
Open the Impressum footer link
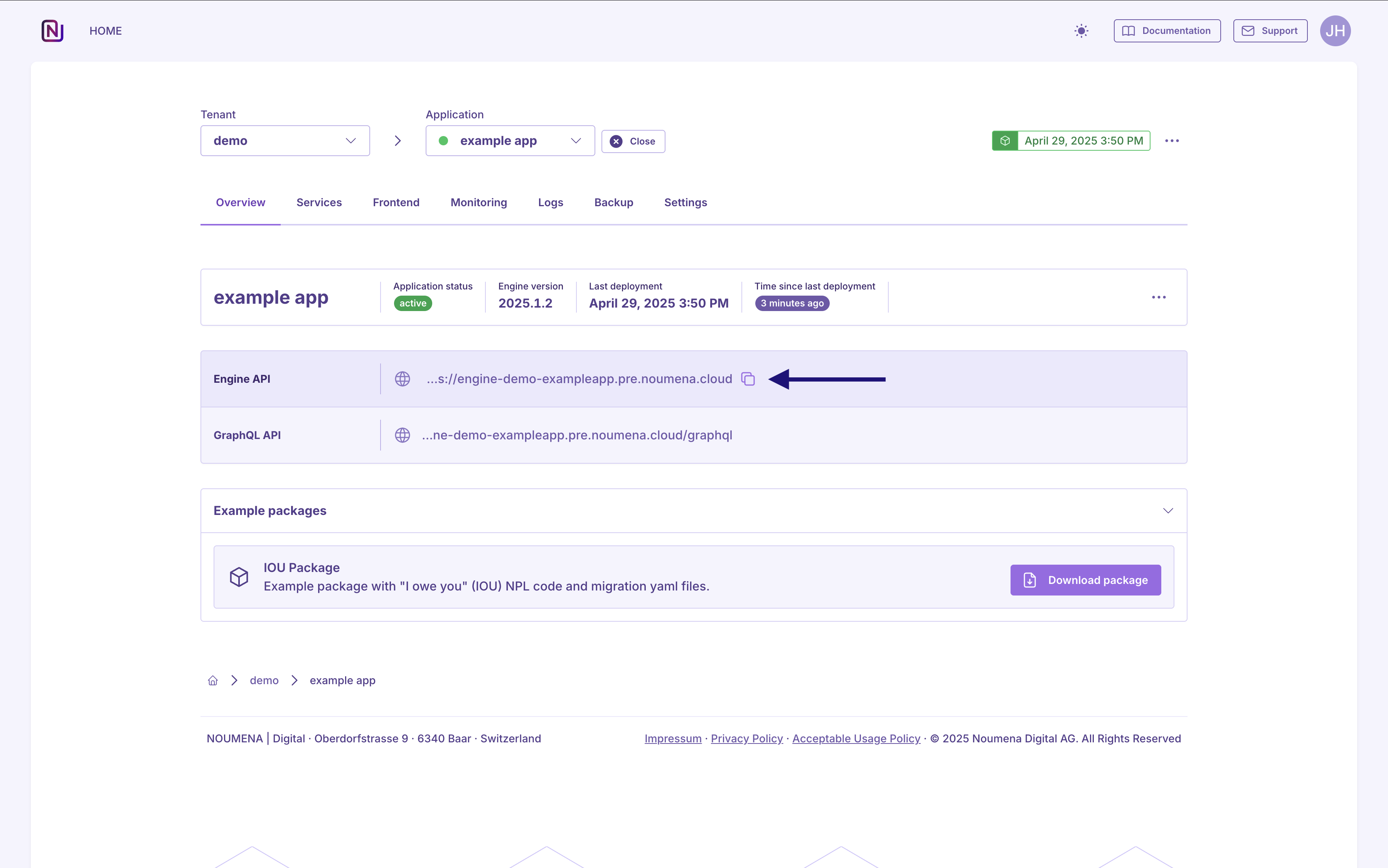[672, 738]
